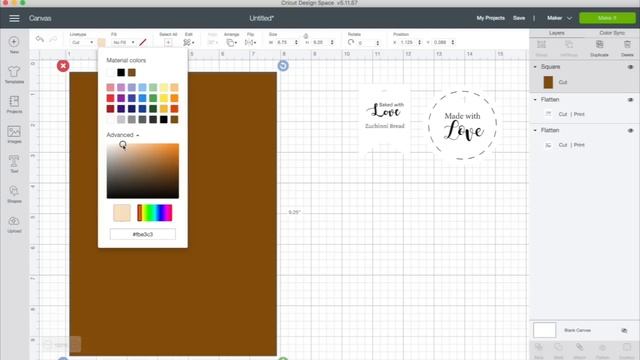
Task: Click the Align tool icon
Action: click(x=212, y=42)
